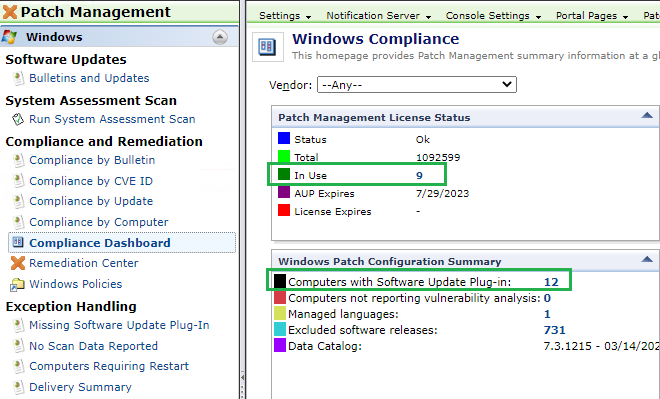Collapse Patch Management License Status panel
Image resolution: width=660 pixels, height=399 pixels.
[x=647, y=116]
